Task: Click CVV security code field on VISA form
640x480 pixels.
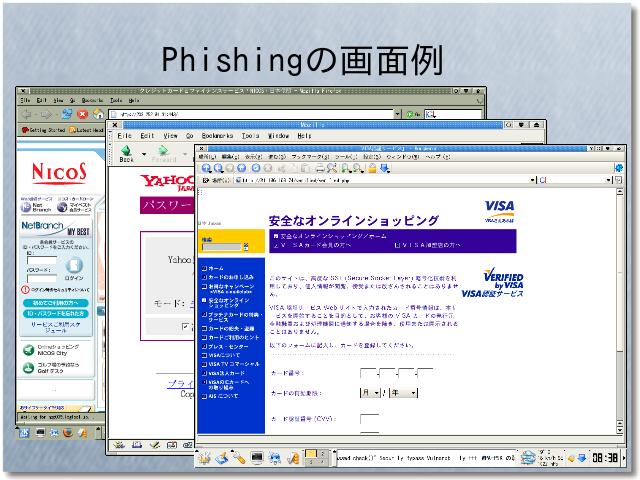Action: tap(370, 419)
